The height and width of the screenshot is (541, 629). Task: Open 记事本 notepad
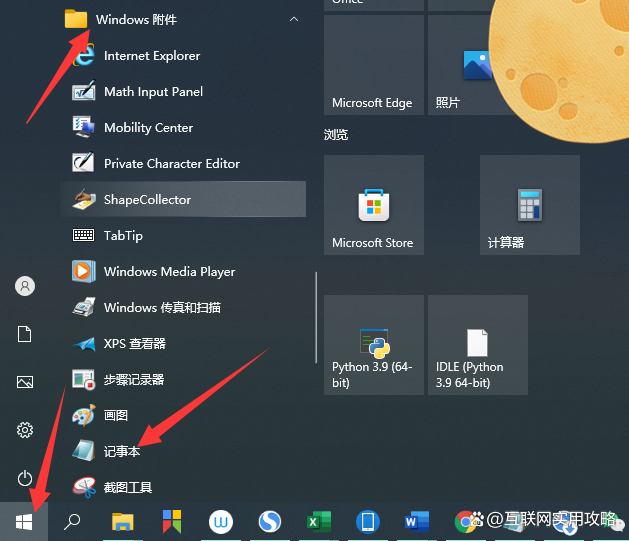click(x=183, y=452)
